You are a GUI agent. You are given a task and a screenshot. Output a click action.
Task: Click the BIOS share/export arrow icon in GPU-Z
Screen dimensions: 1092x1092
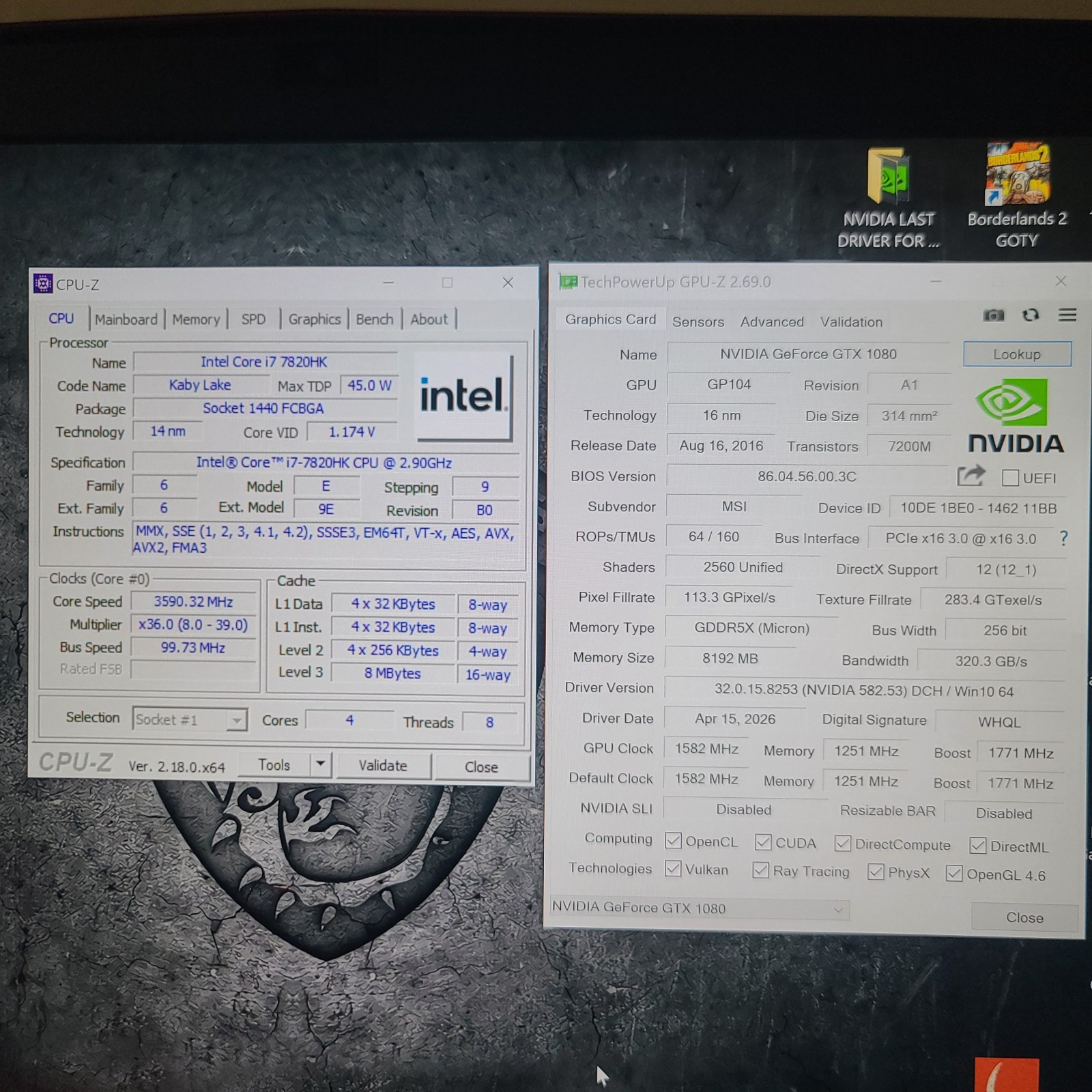click(971, 475)
